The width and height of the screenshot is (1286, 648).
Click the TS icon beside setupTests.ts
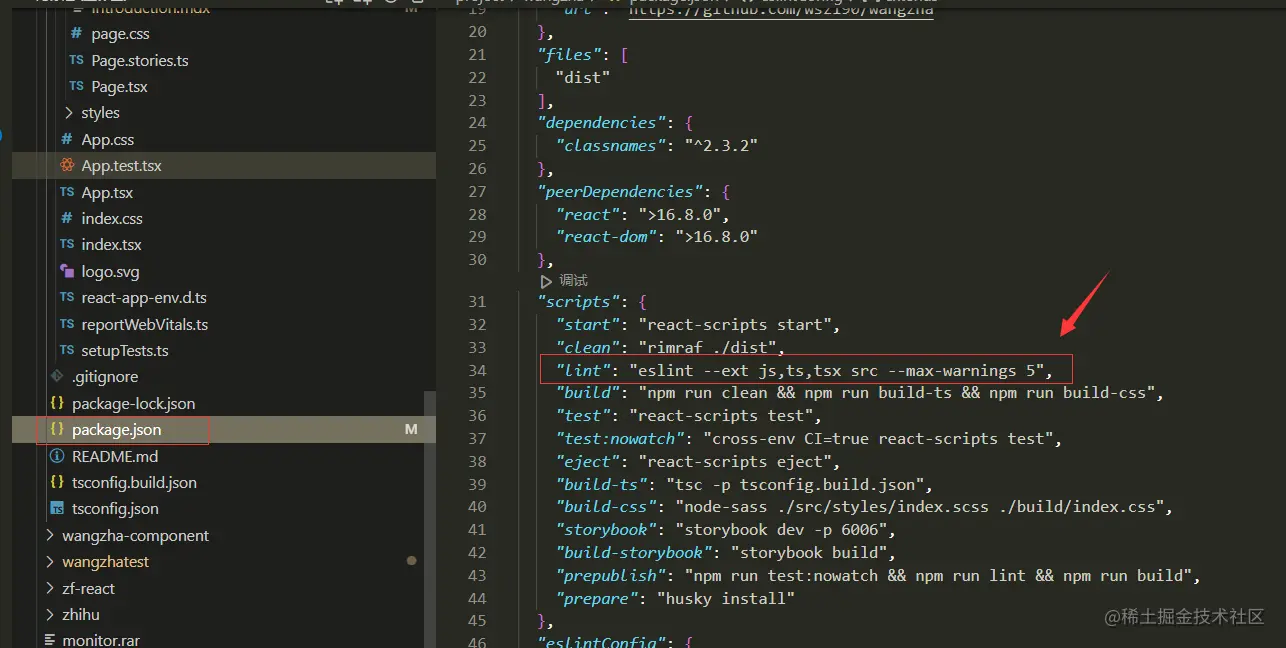pyautogui.click(x=67, y=350)
